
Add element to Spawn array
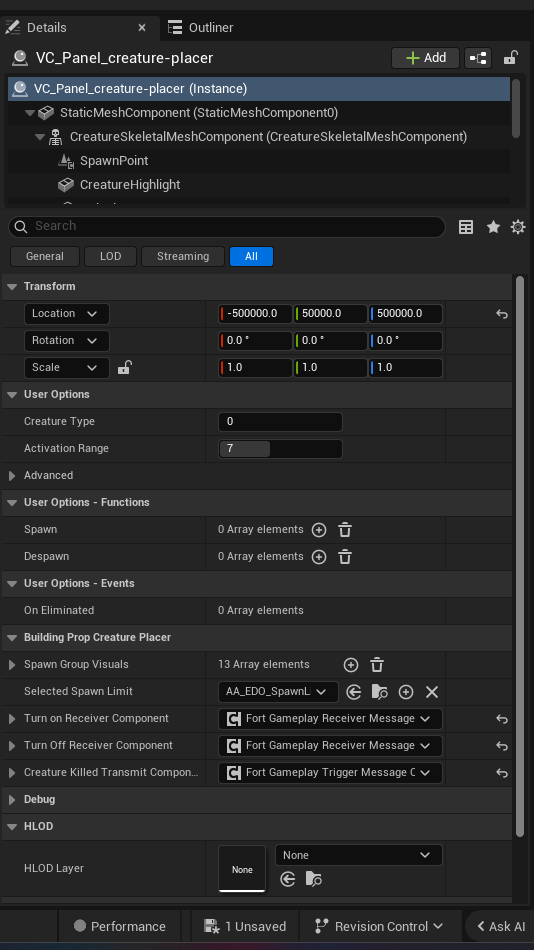pyautogui.click(x=319, y=530)
